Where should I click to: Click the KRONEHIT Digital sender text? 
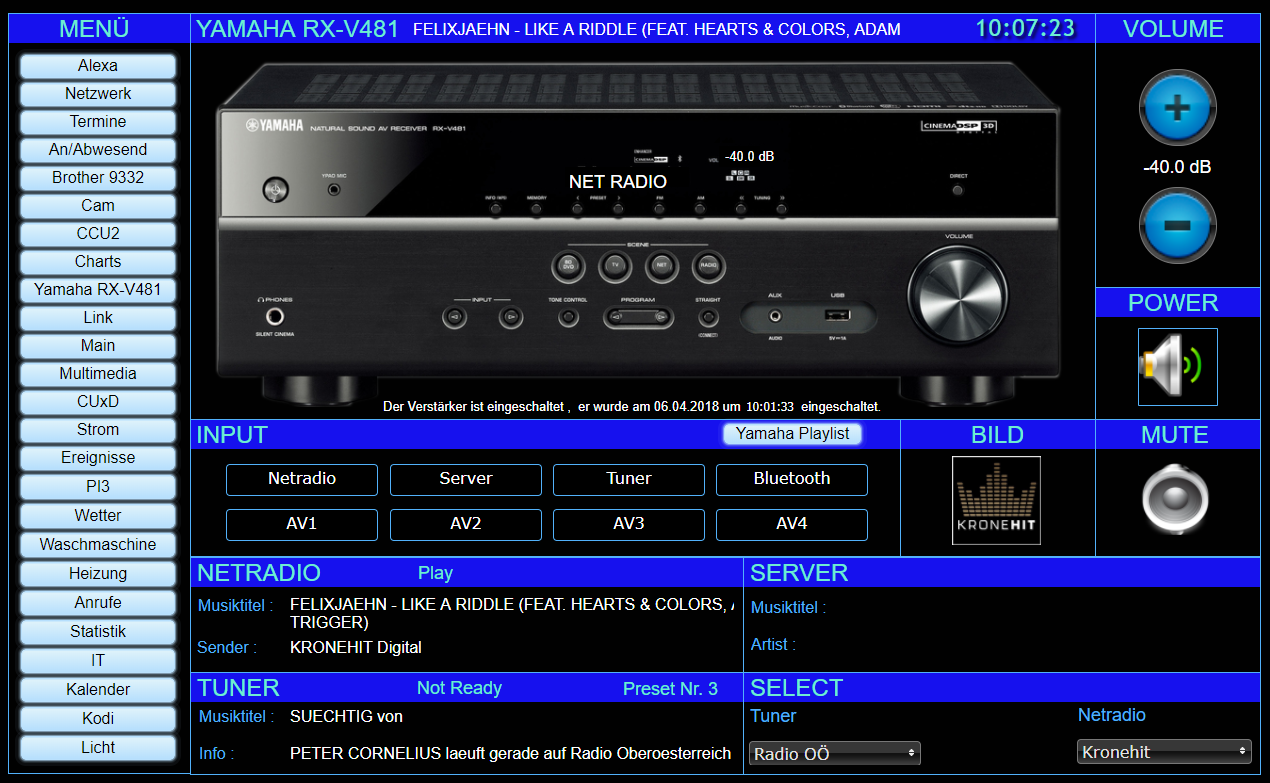(x=356, y=648)
